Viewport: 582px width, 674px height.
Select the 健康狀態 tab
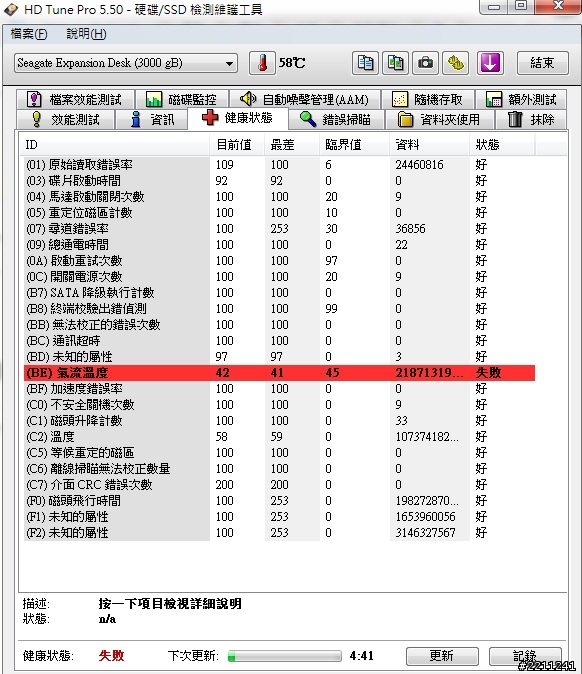point(238,118)
